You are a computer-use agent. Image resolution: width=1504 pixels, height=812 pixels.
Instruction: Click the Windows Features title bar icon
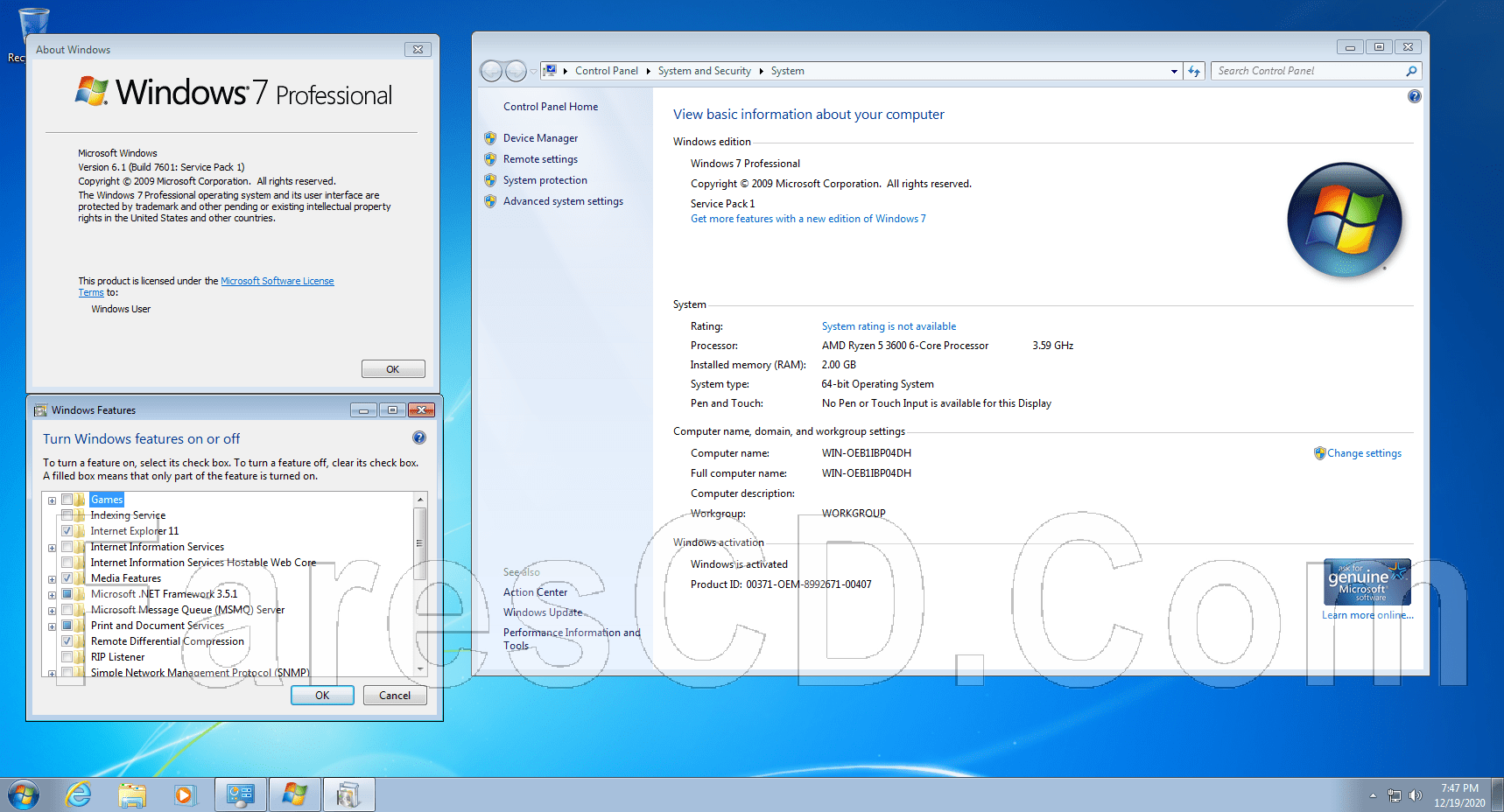pos(40,410)
